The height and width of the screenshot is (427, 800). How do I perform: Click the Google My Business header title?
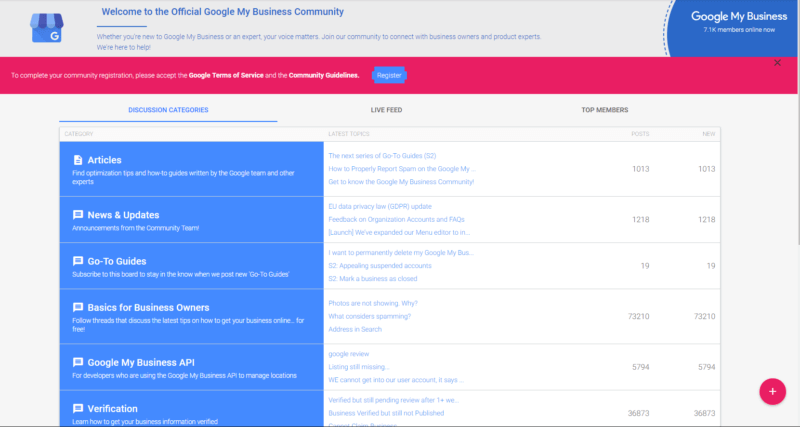click(739, 16)
